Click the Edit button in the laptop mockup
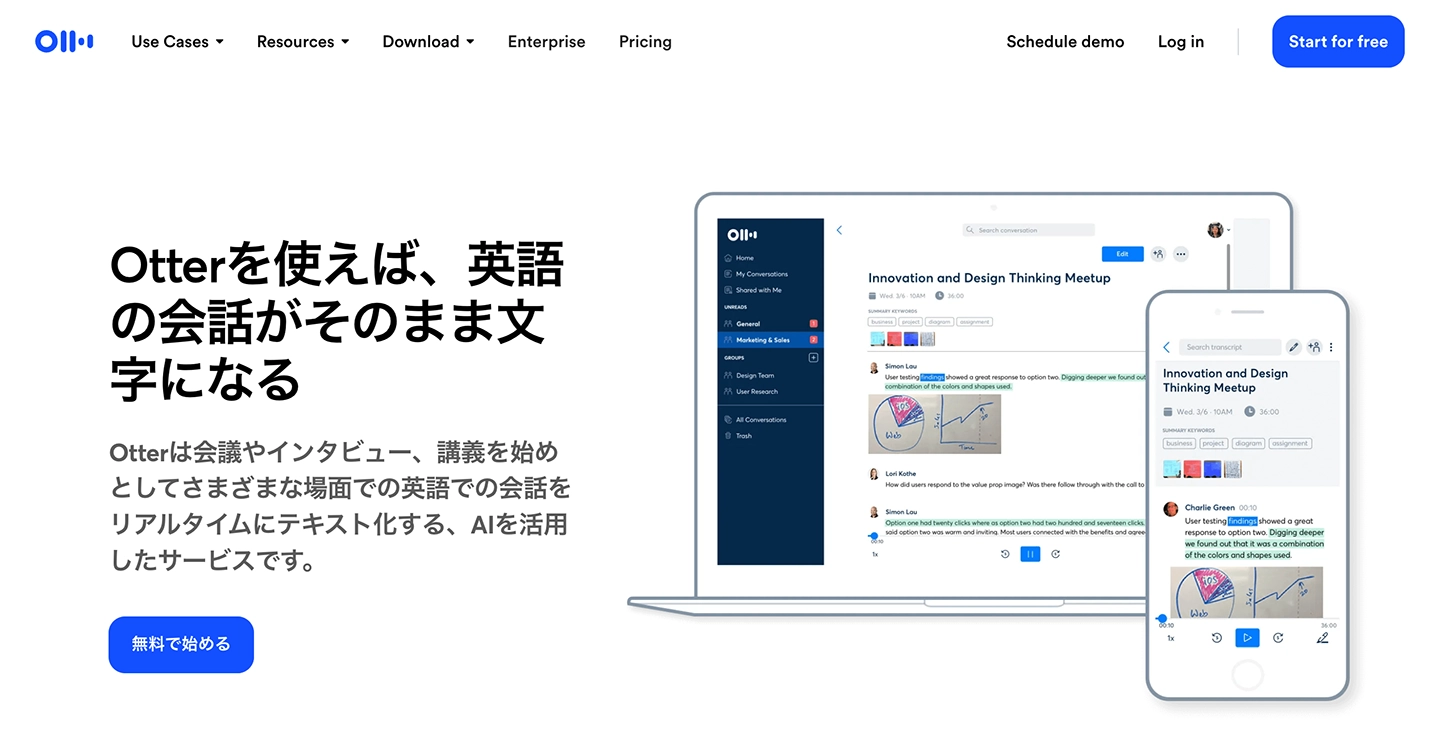The height and width of the screenshot is (738, 1440). pos(1122,254)
